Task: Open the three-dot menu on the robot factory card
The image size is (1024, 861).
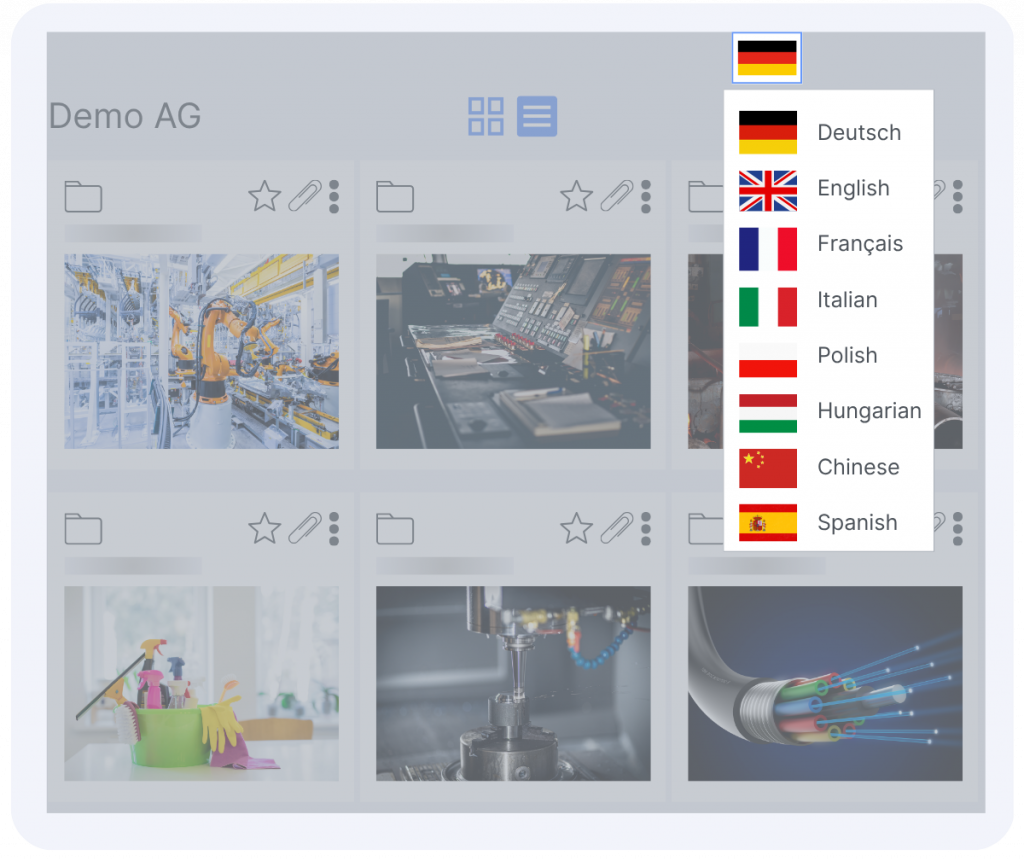Action: click(x=334, y=196)
